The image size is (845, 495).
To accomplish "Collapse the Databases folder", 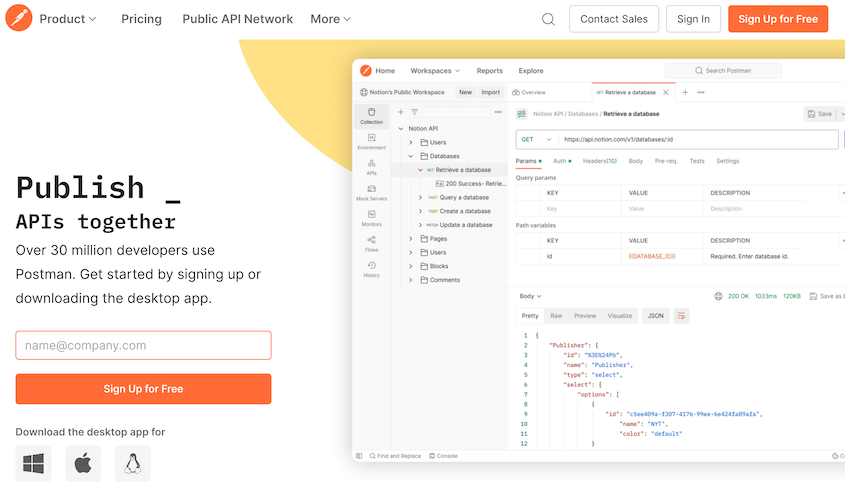I will 411,156.
